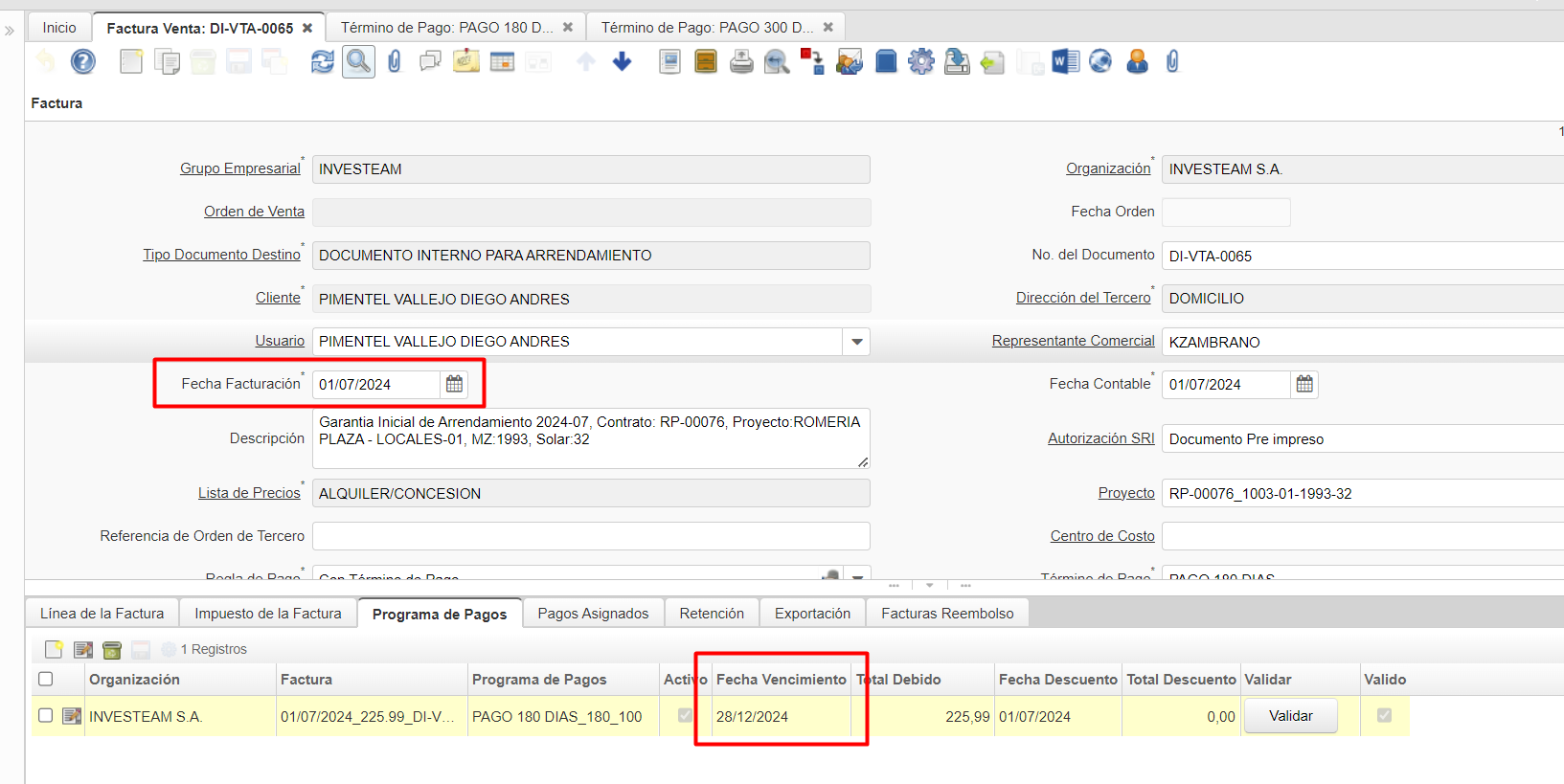Open the Retención tab

[711, 614]
